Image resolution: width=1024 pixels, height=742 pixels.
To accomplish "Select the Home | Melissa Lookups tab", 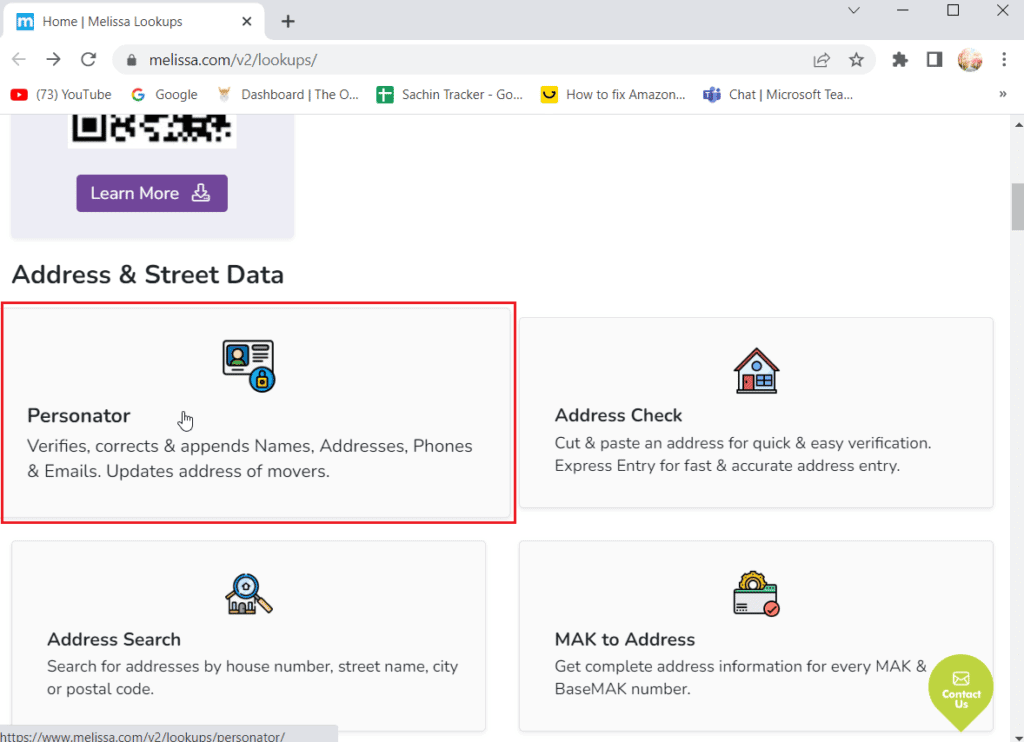I will pyautogui.click(x=134, y=22).
